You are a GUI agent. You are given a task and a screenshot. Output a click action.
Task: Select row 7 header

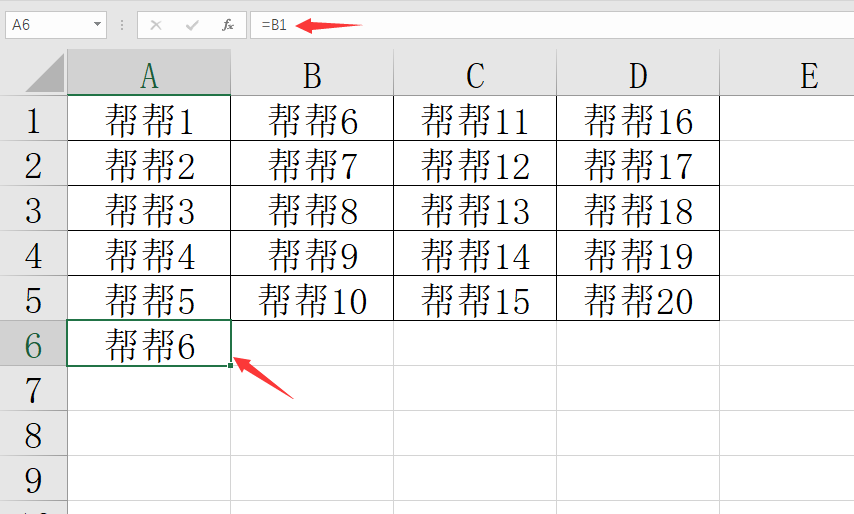33,388
